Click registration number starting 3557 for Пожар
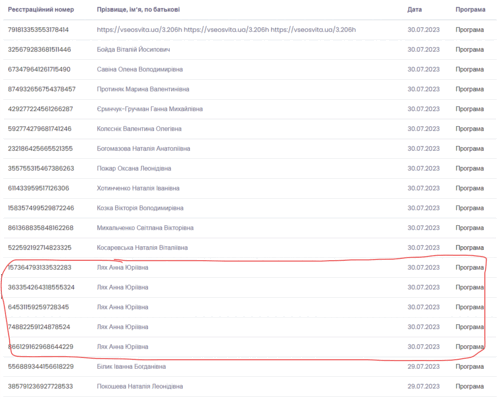 tap(41, 168)
